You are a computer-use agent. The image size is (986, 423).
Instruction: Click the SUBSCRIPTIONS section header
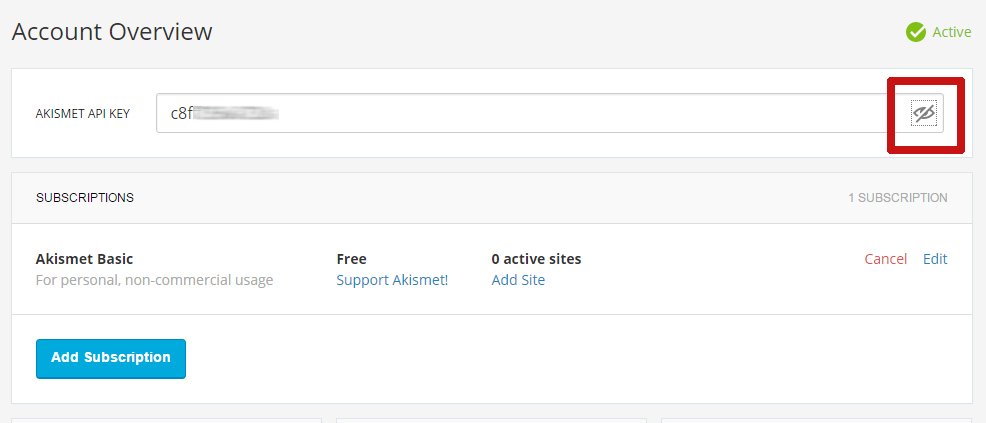coord(85,198)
